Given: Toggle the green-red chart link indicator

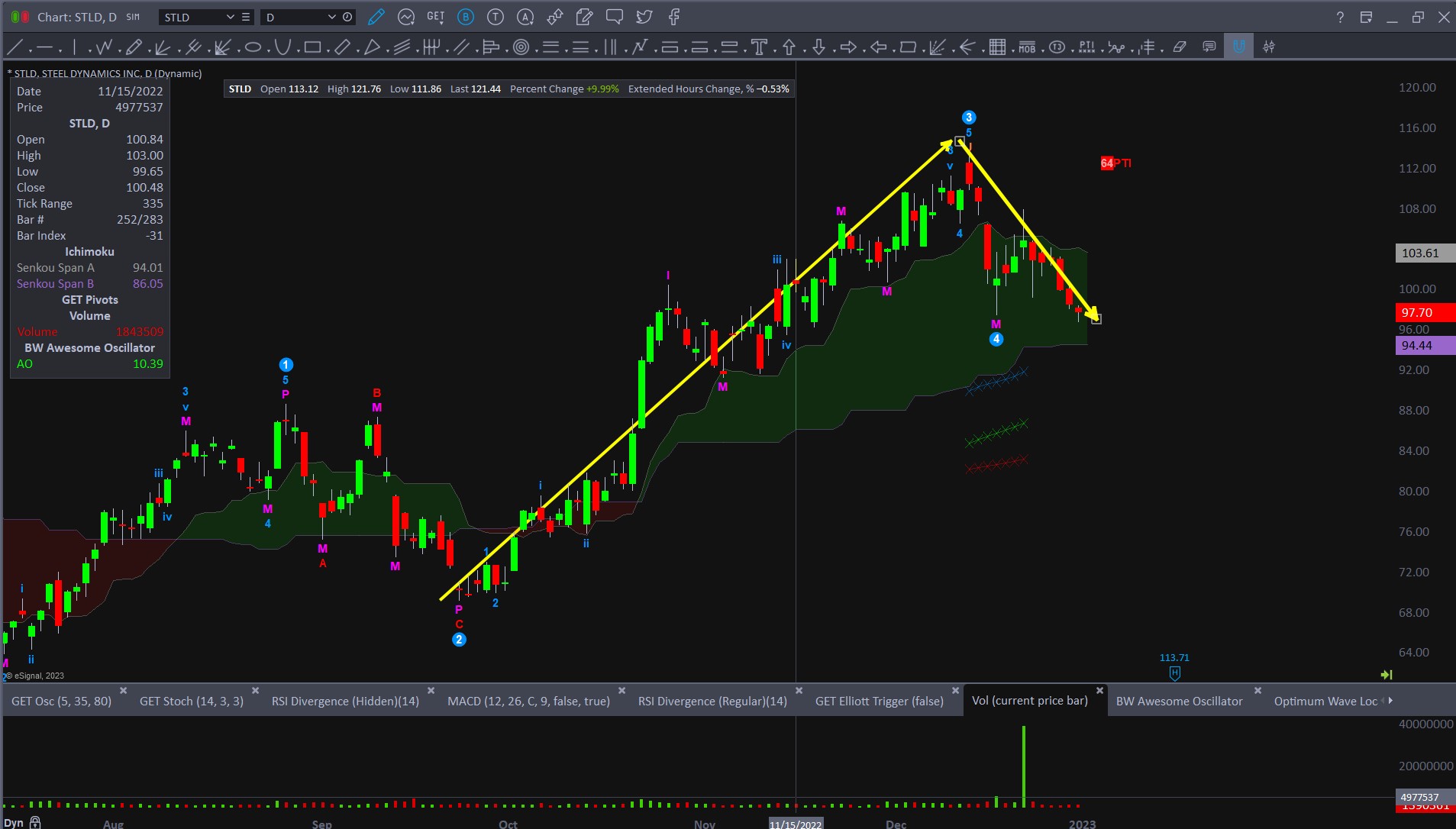Looking at the screenshot, I should pos(20,17).
